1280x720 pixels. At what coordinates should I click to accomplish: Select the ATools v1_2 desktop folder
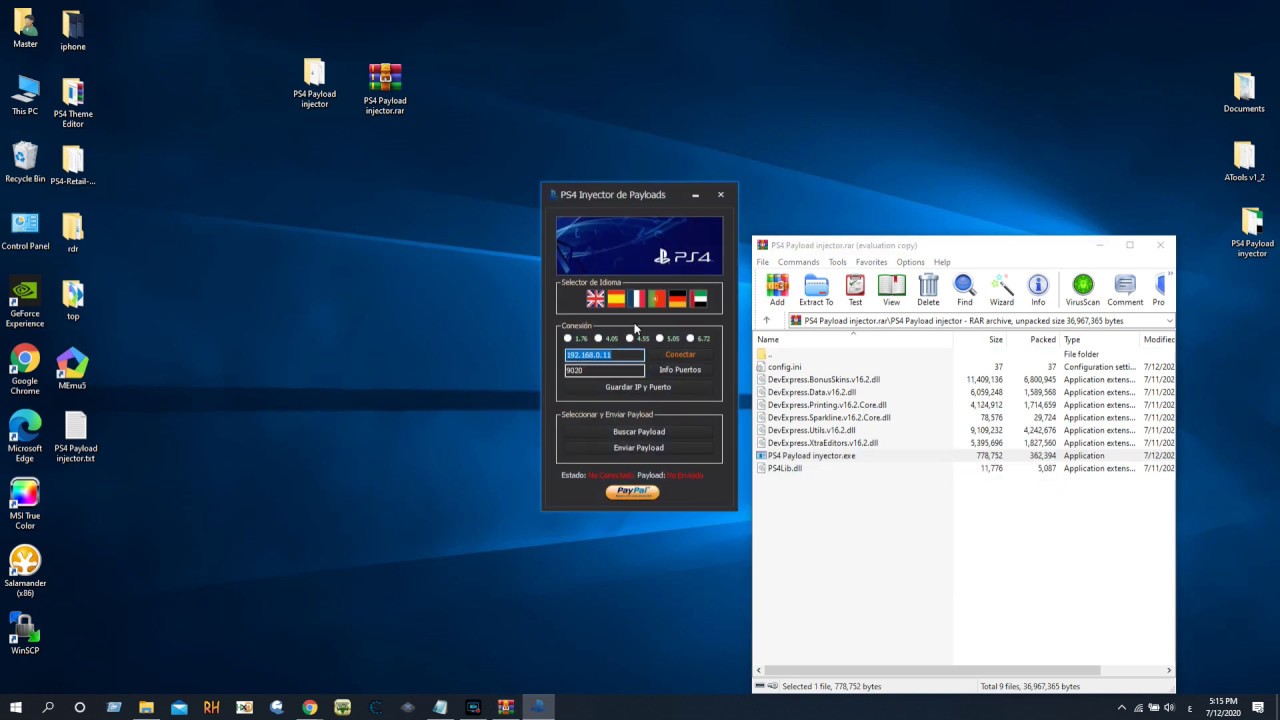[x=1244, y=162]
